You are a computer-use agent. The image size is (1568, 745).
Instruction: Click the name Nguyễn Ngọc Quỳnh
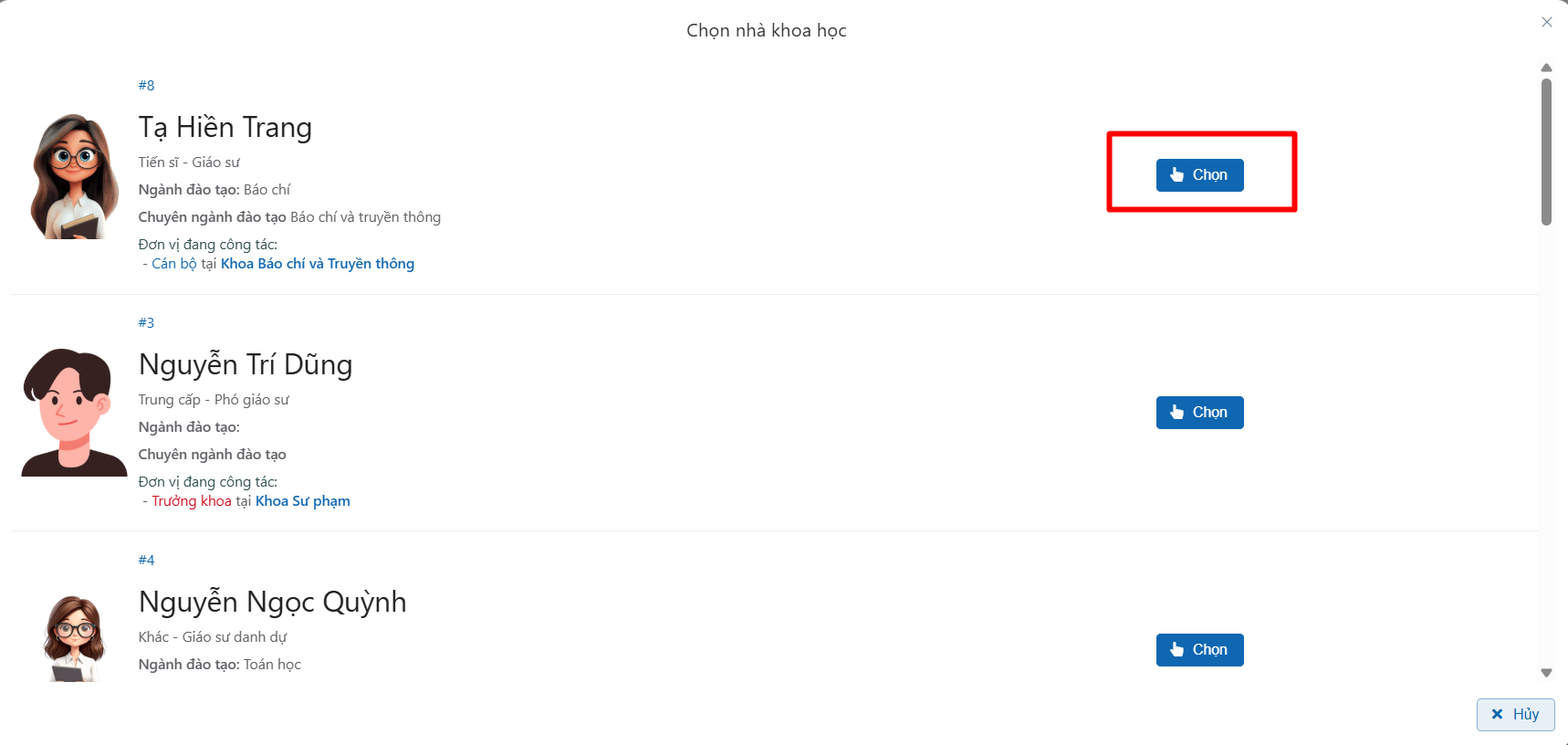272,603
